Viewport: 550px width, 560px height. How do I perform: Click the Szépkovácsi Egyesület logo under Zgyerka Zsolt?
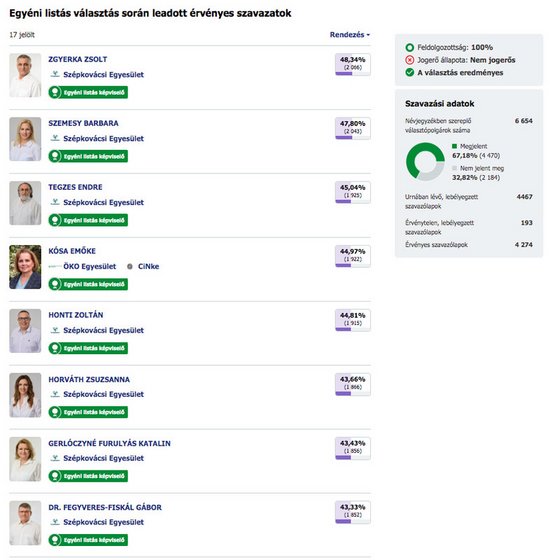(x=55, y=74)
